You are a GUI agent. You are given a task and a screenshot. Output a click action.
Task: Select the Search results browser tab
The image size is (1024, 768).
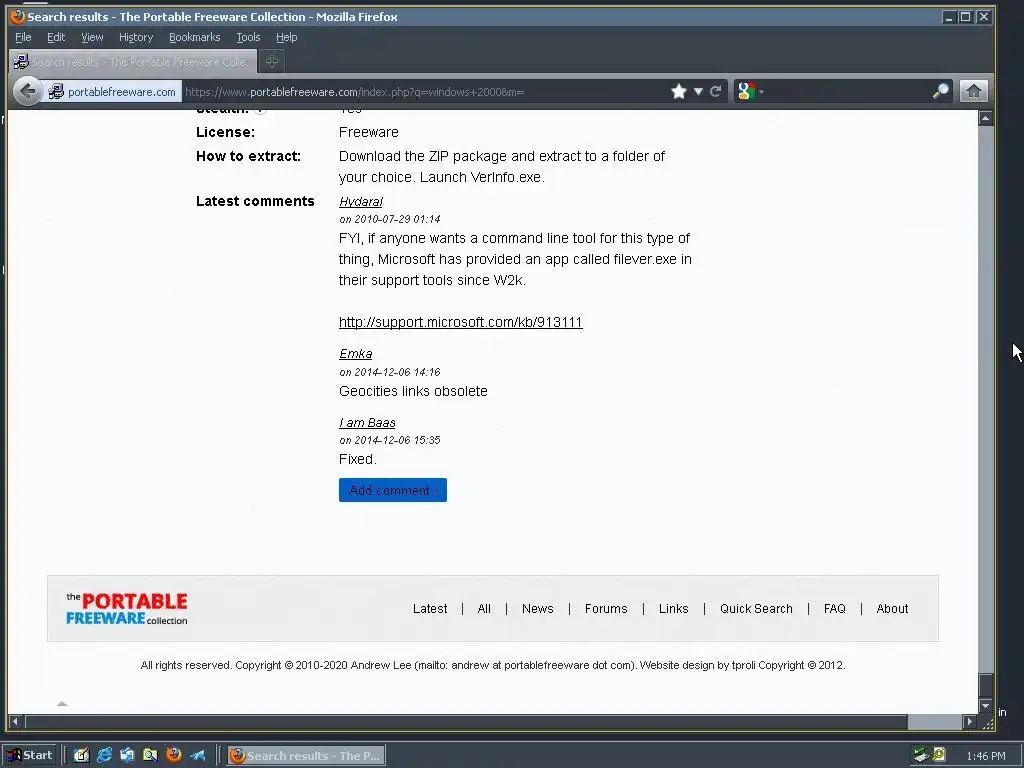coord(133,61)
